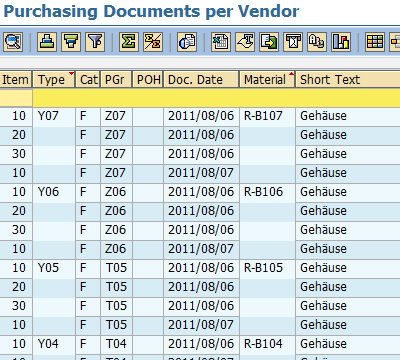The width and height of the screenshot is (400, 360).
Task: Open the ABC analysis icon
Action: (x=317, y=42)
